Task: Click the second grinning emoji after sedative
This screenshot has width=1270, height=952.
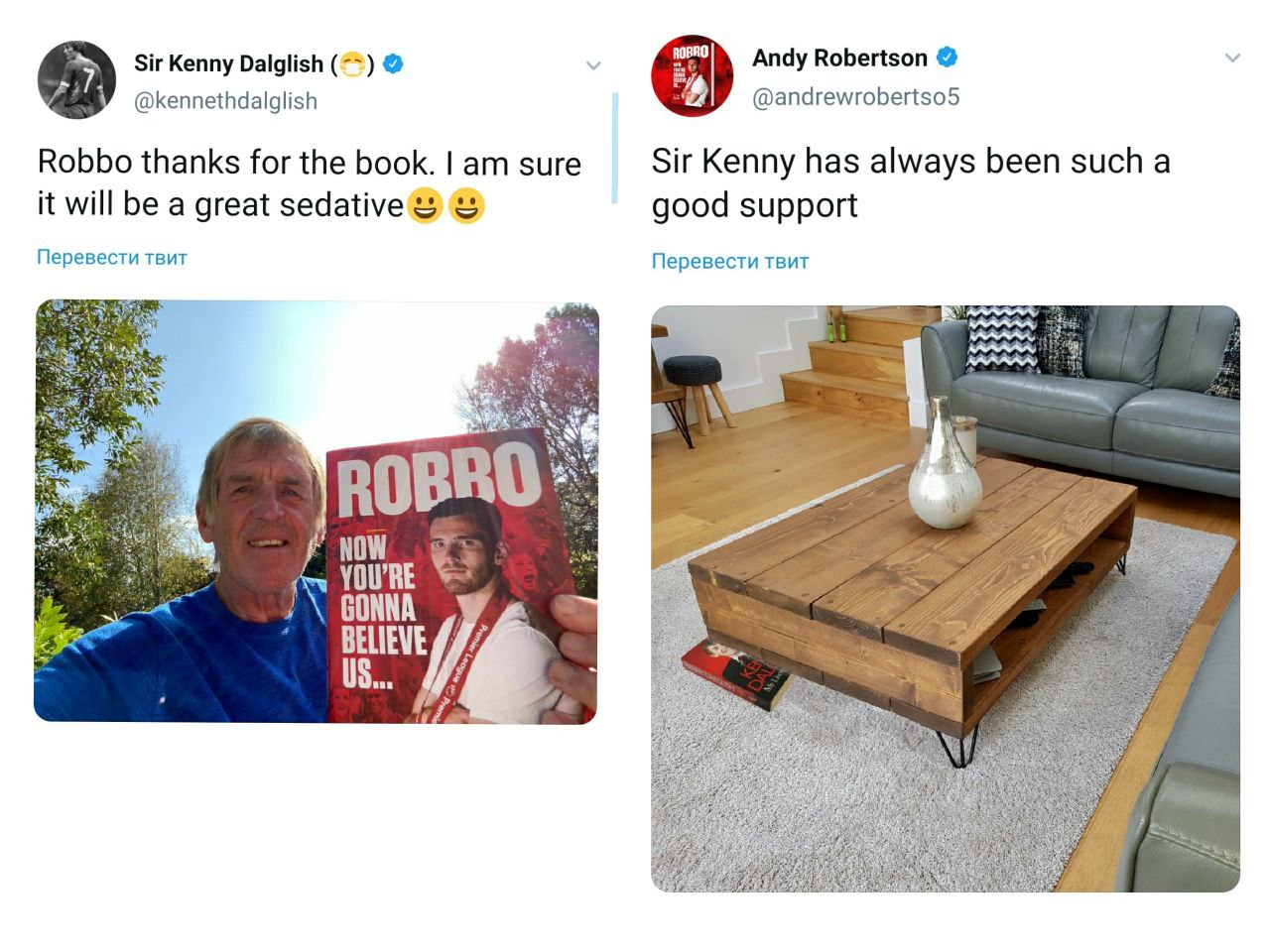Action: click(x=466, y=206)
